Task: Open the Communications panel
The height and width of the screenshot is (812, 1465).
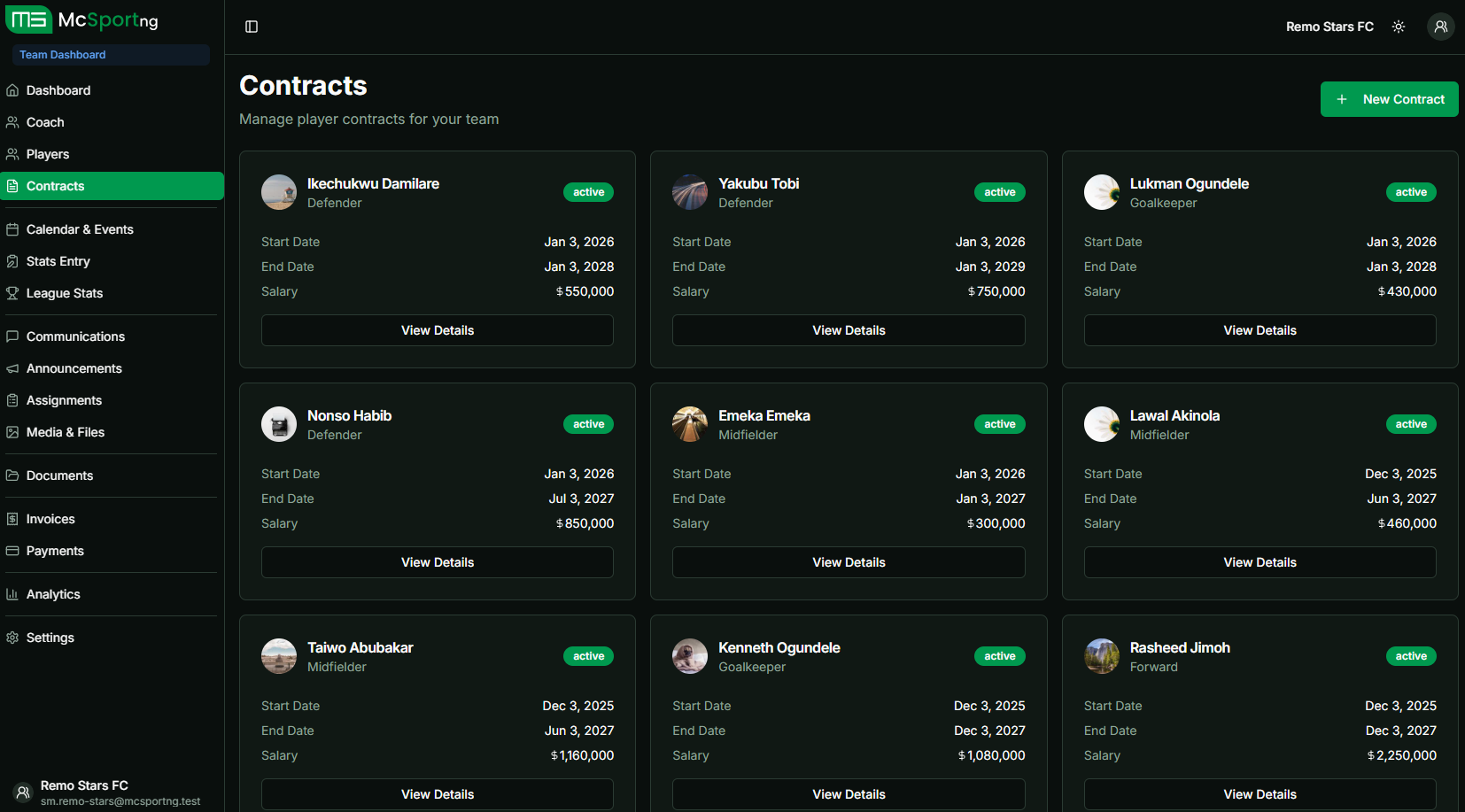Action: [75, 336]
